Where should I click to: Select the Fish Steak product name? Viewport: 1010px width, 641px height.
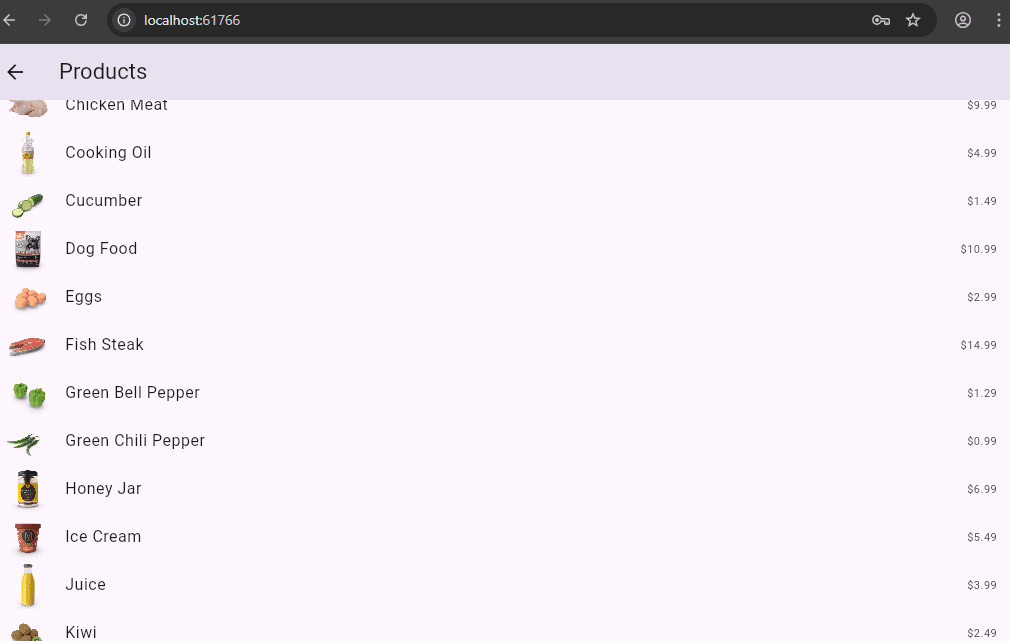click(104, 345)
